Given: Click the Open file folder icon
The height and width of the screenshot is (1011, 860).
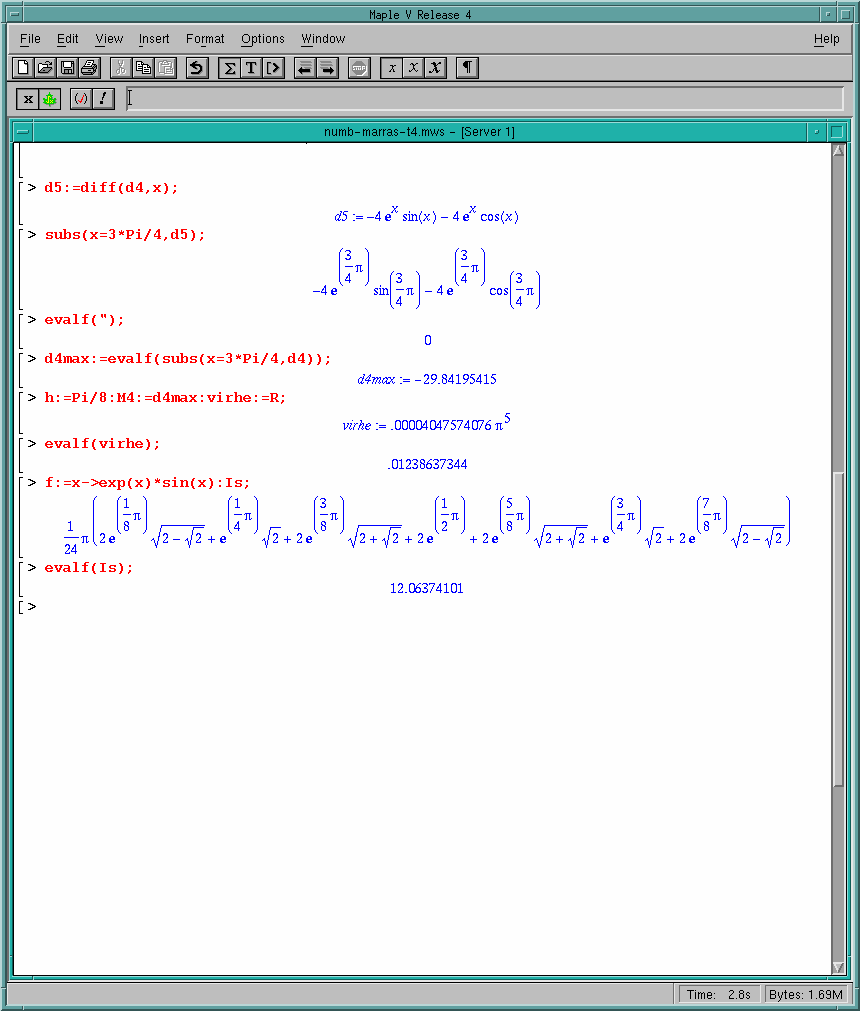Looking at the screenshot, I should coord(45,68).
